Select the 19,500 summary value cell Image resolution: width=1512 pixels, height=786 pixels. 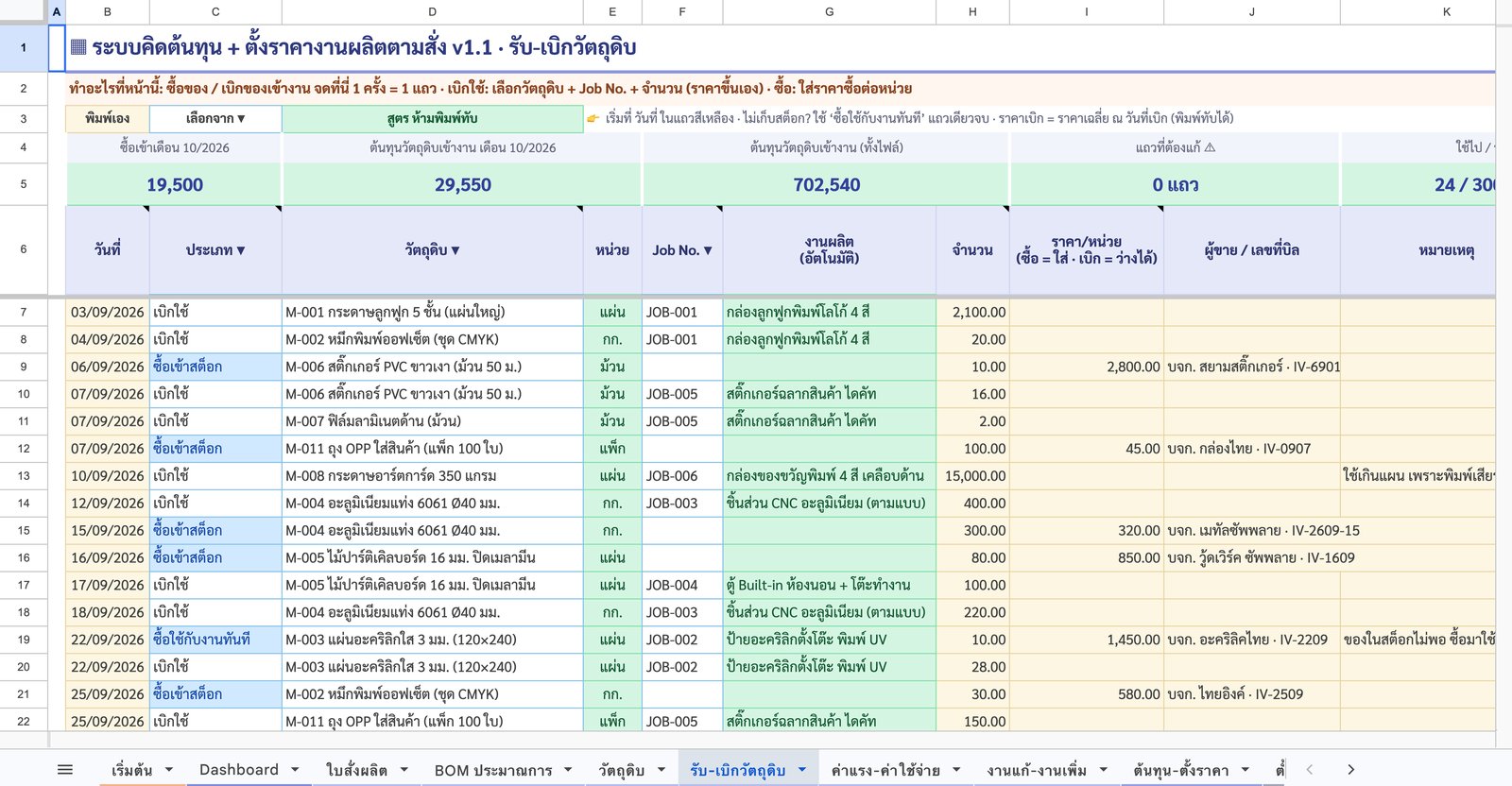174,185
